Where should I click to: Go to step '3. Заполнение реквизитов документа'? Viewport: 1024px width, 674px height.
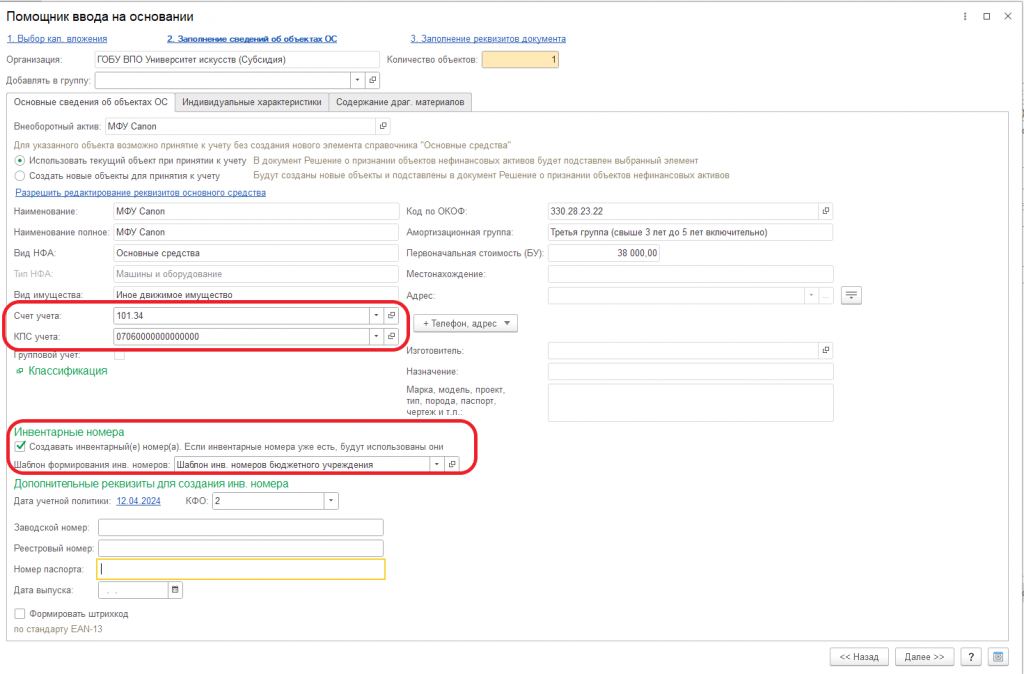488,39
